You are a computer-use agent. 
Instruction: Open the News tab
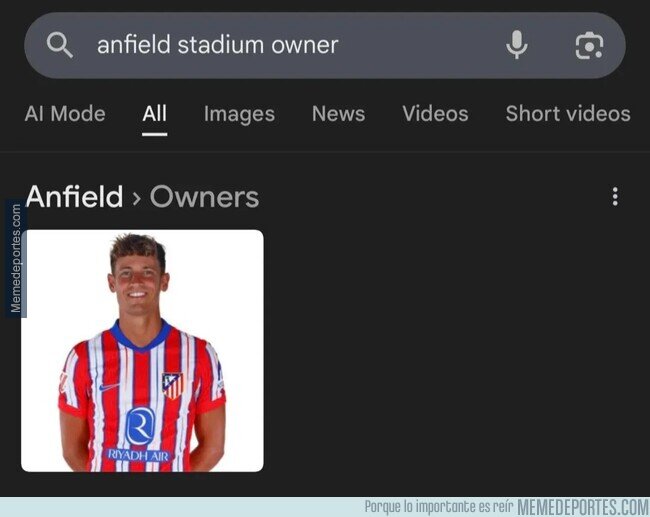coord(338,114)
